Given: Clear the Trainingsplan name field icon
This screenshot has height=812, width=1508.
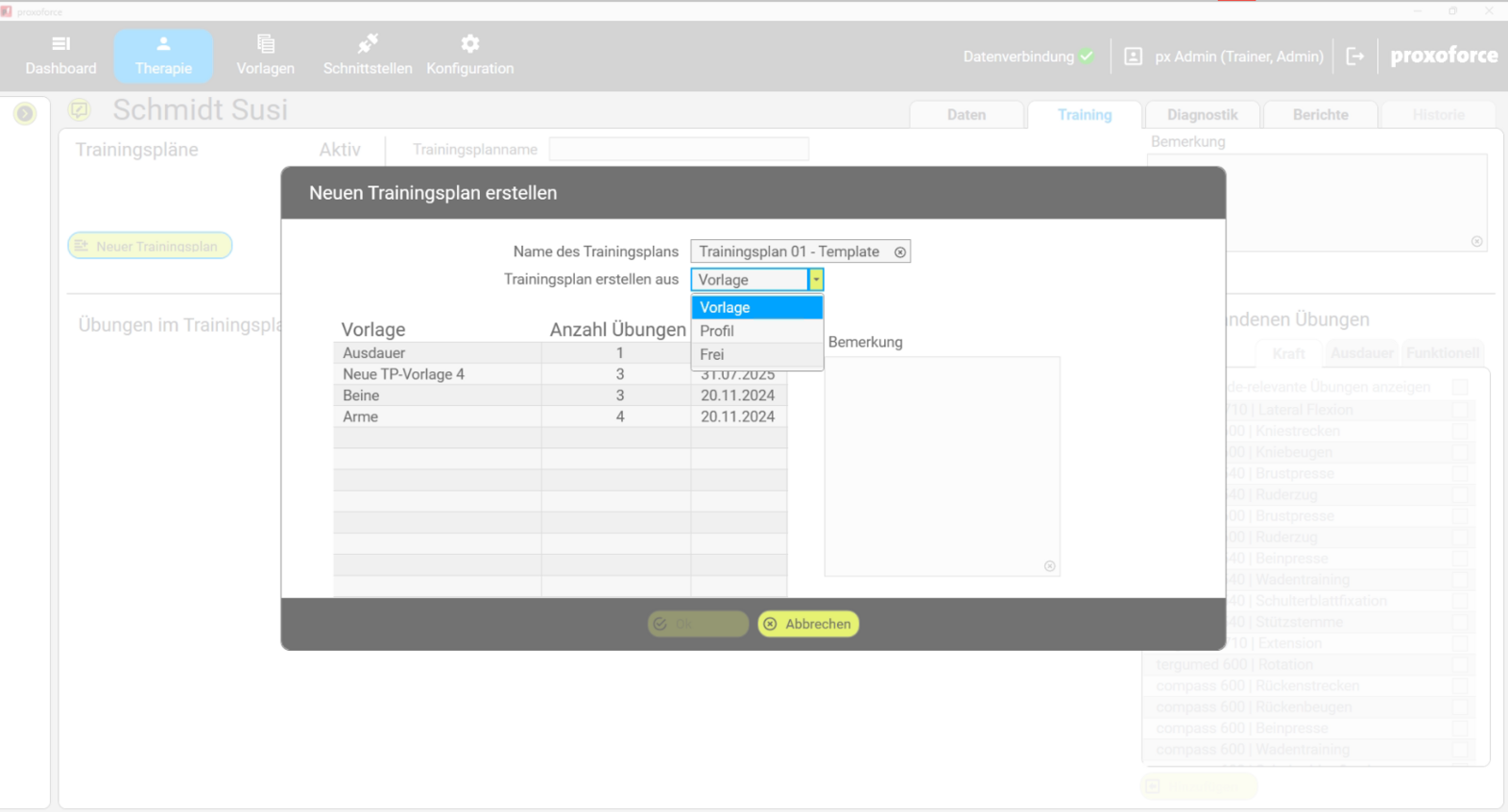Looking at the screenshot, I should (900, 252).
